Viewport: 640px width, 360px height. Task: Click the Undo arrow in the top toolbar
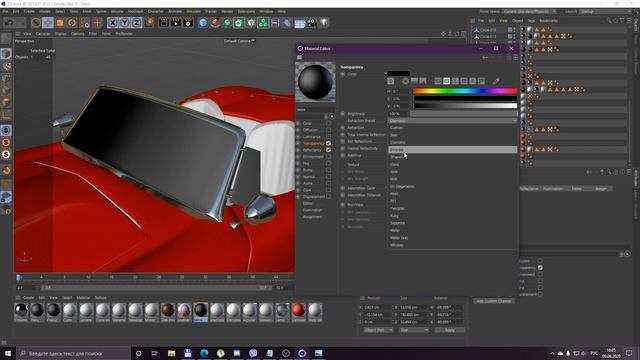(x=9, y=23)
